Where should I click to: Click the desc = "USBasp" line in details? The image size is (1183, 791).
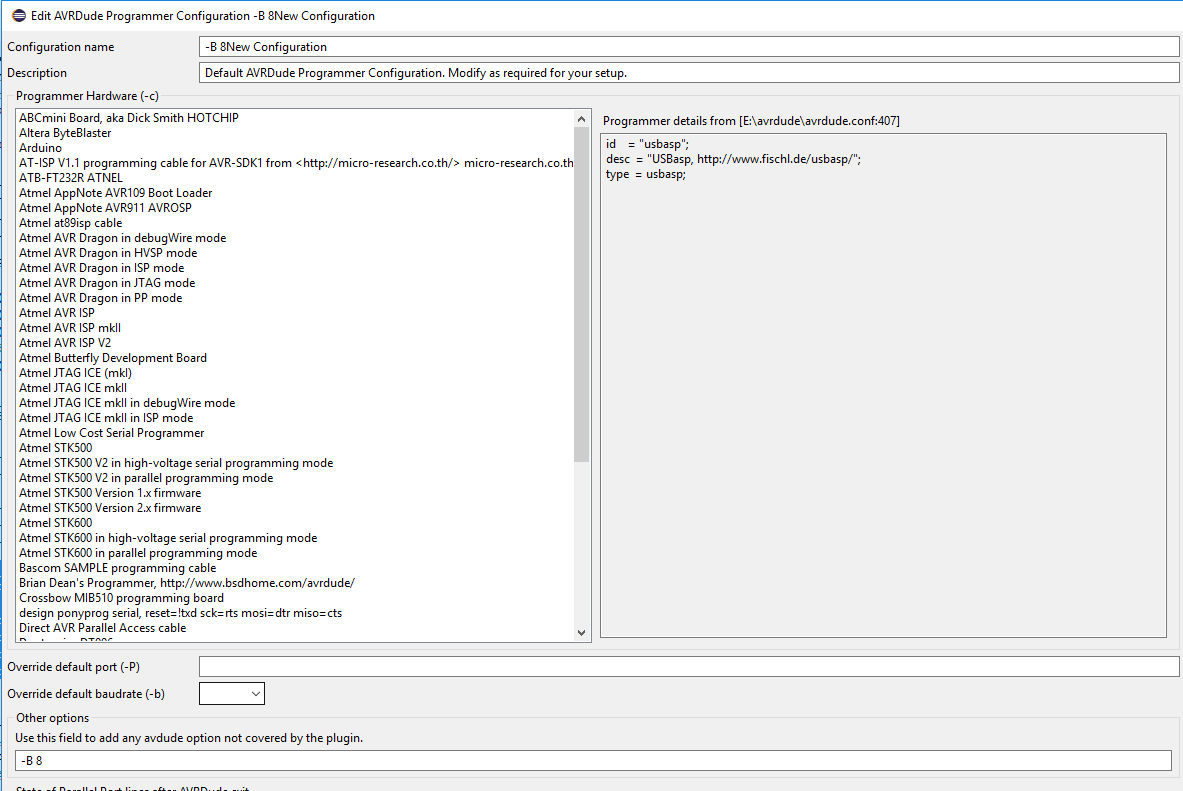tap(733, 159)
